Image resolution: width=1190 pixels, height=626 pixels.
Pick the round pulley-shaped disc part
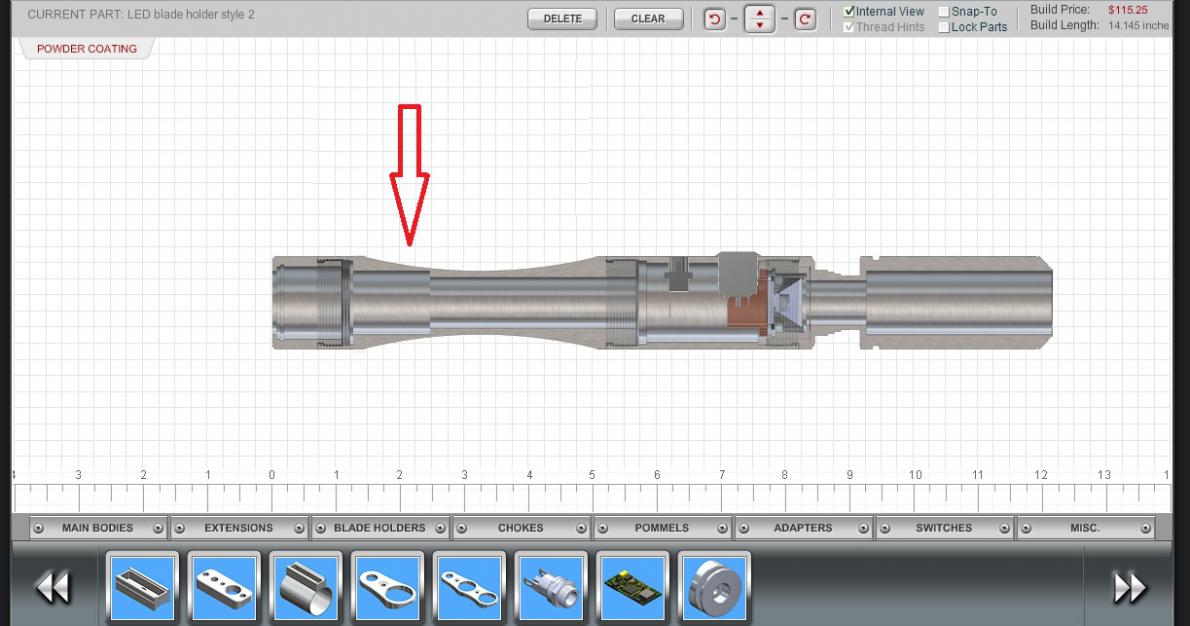[714, 587]
